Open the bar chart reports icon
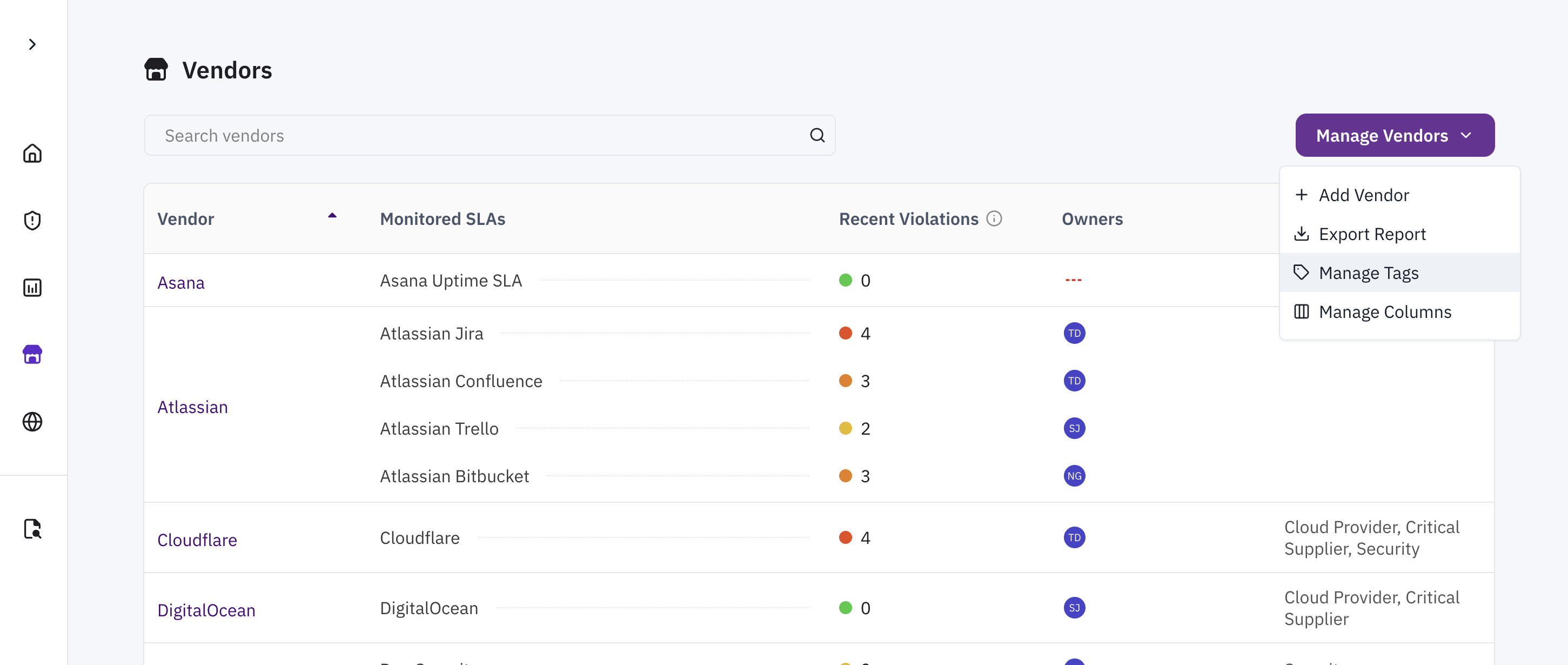 [x=32, y=288]
